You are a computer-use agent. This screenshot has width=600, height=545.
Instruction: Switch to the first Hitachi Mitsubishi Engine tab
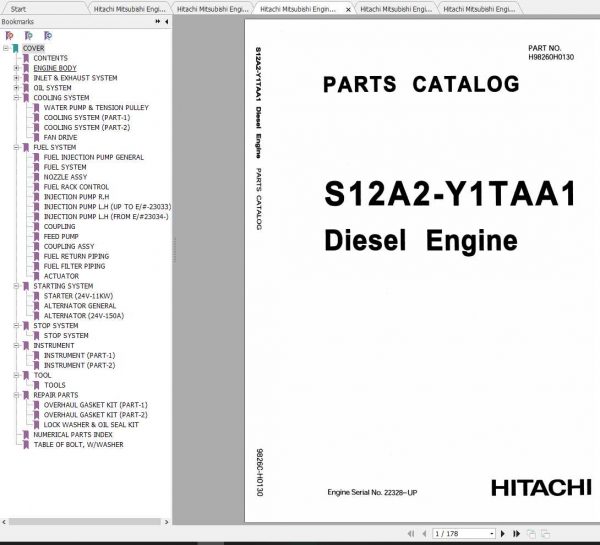[130, 9]
